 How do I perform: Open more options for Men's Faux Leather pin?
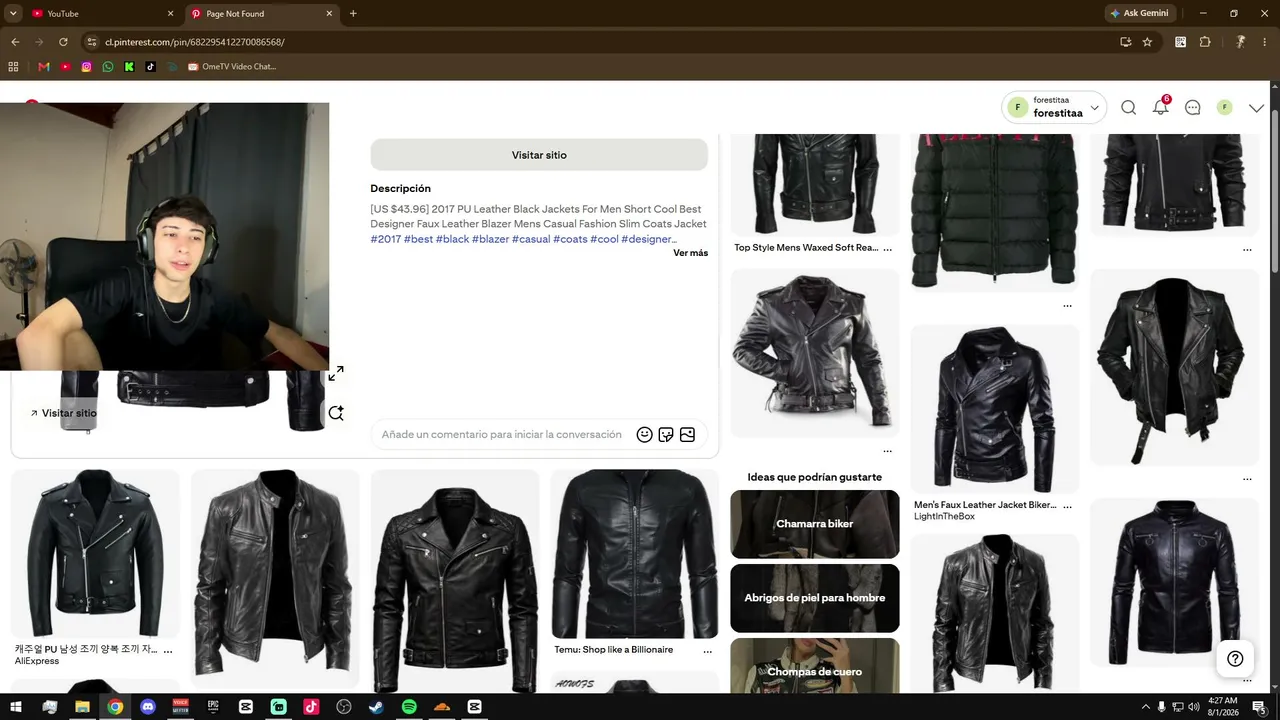tap(1067, 506)
